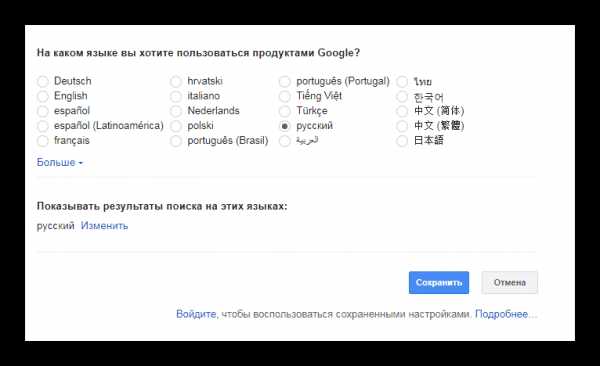The image size is (600, 366).
Task: Select Türkçe radio button
Action: click(284, 111)
